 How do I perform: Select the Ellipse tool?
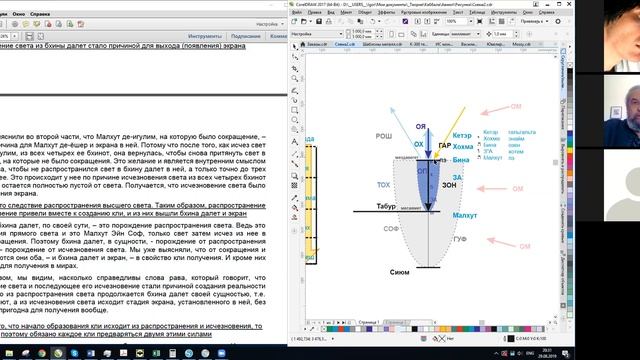click(x=295, y=120)
